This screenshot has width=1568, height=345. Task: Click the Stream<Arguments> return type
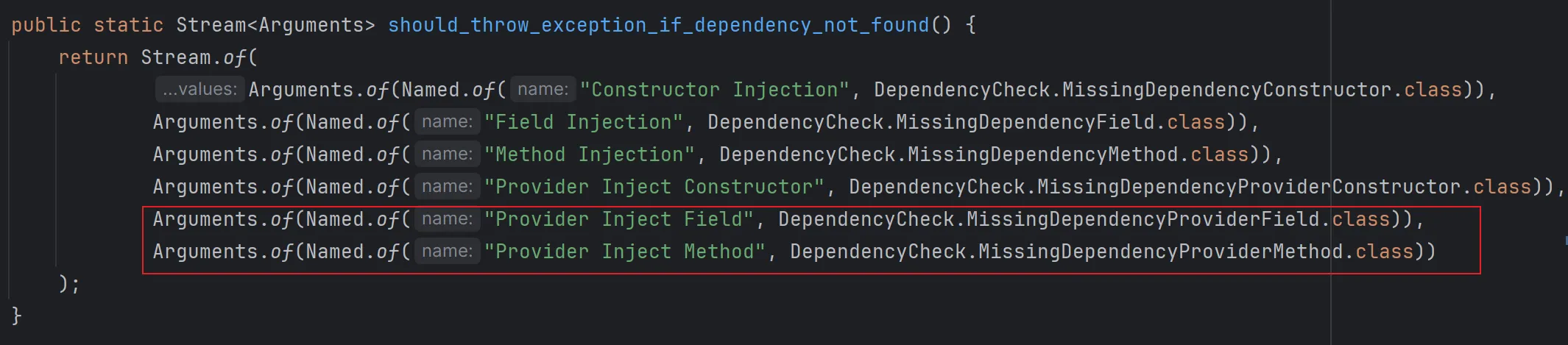[x=275, y=25]
